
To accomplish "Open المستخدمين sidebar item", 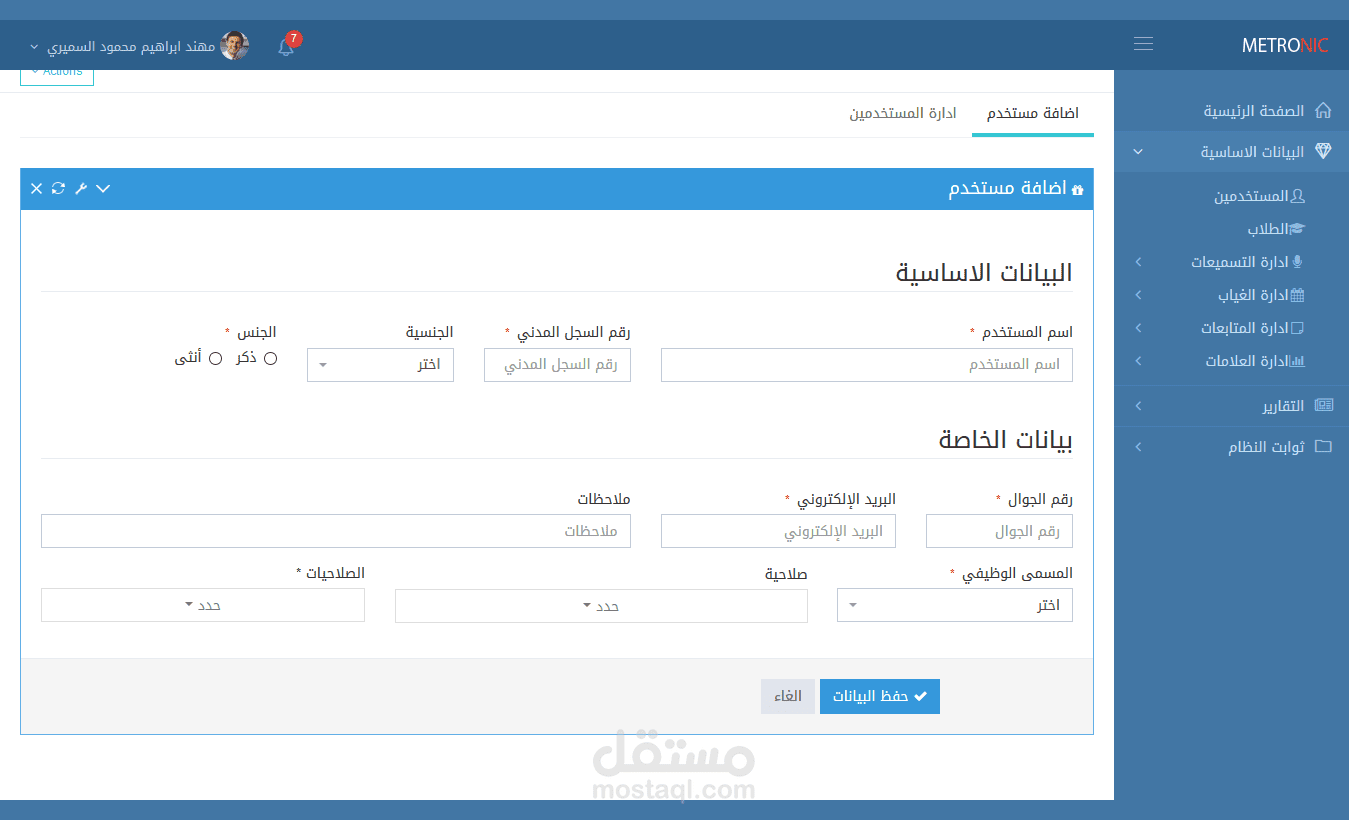I will 1231,196.
